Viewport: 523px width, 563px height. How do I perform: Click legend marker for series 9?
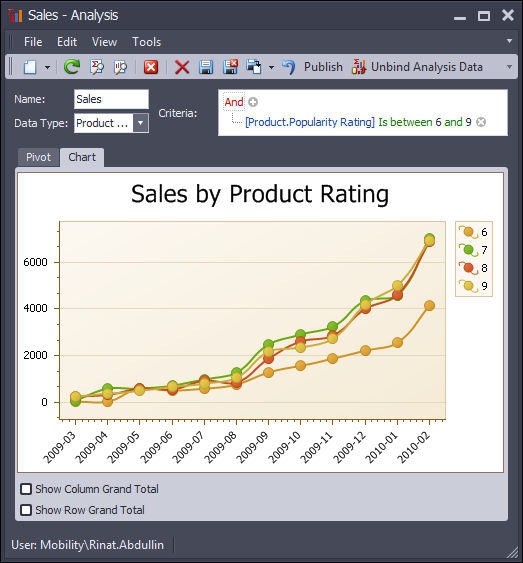pos(469,286)
